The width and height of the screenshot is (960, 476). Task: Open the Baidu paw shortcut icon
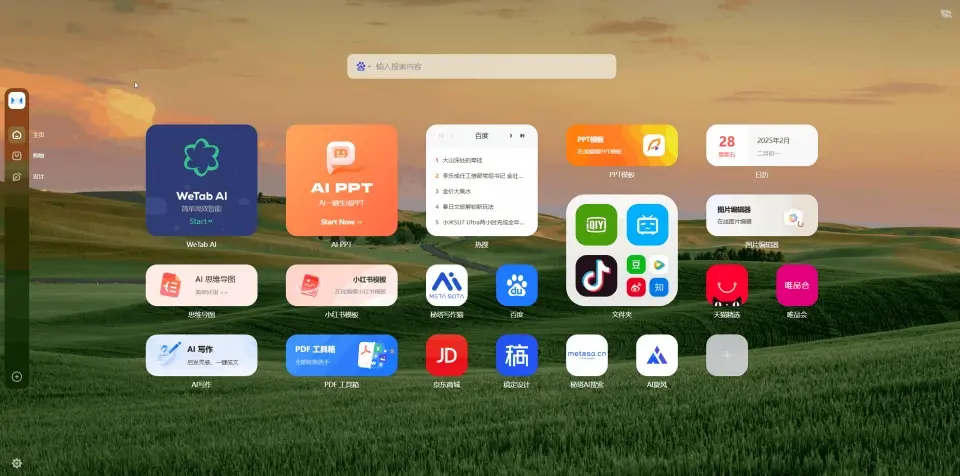point(517,285)
